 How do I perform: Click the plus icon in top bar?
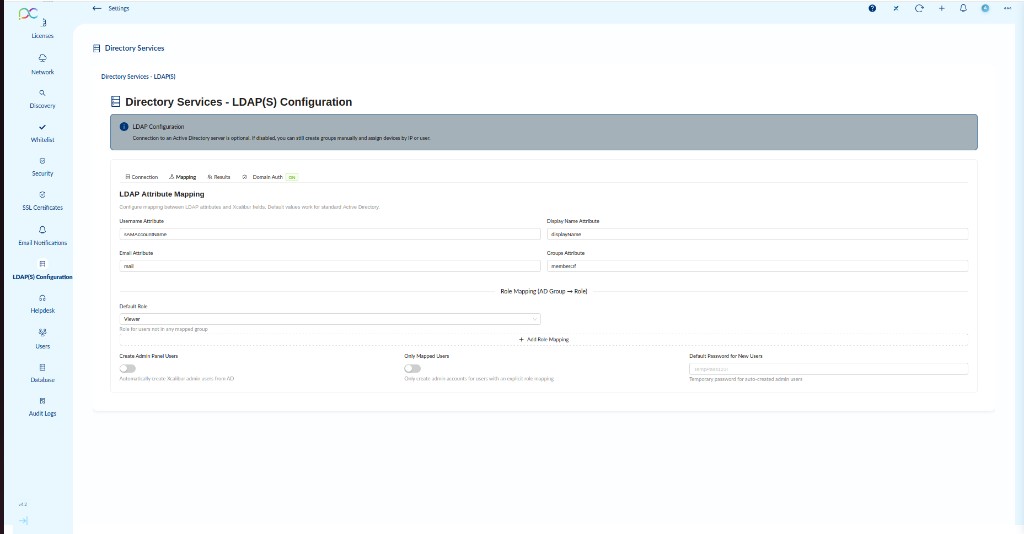941,8
